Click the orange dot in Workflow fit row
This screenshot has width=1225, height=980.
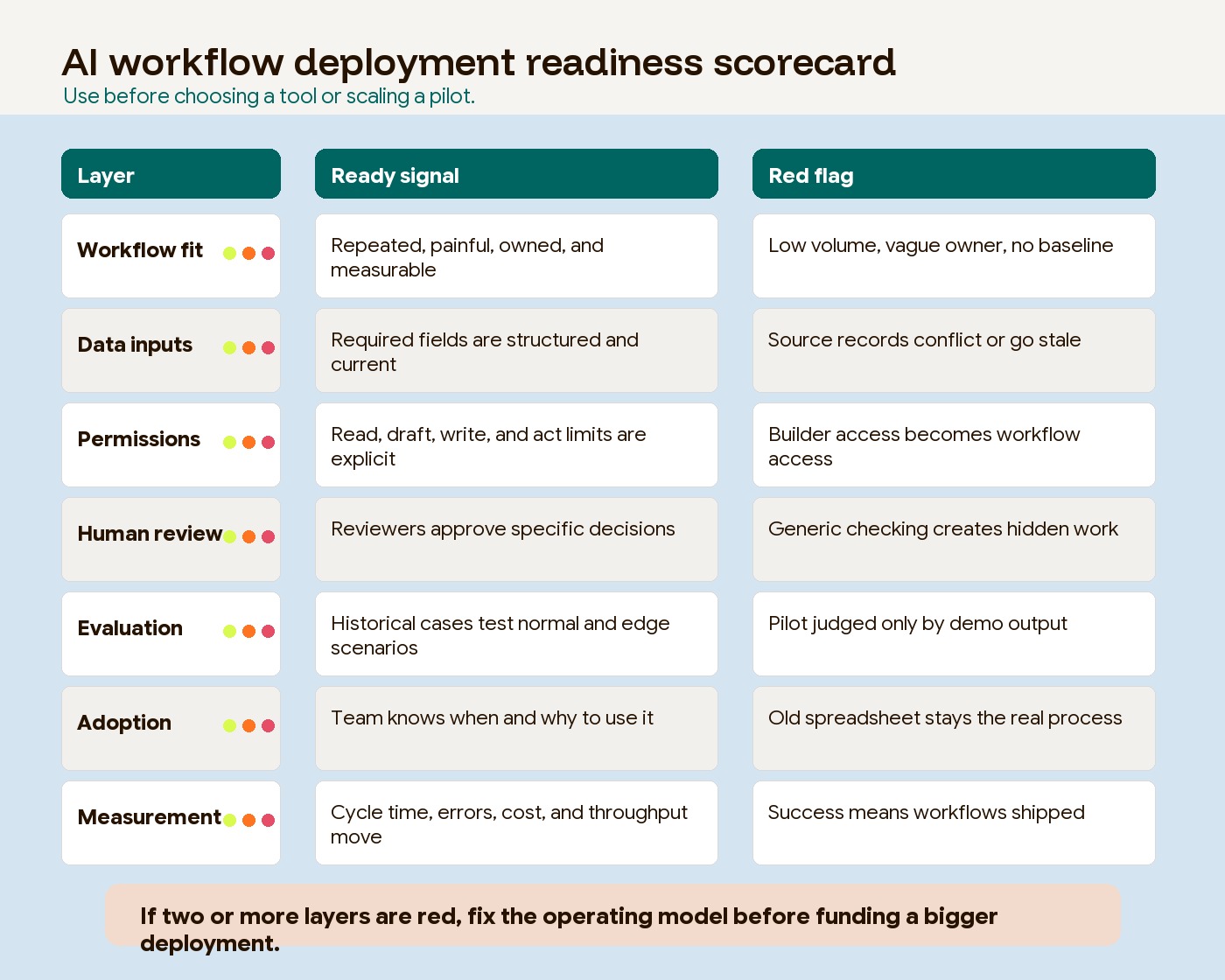coord(248,253)
